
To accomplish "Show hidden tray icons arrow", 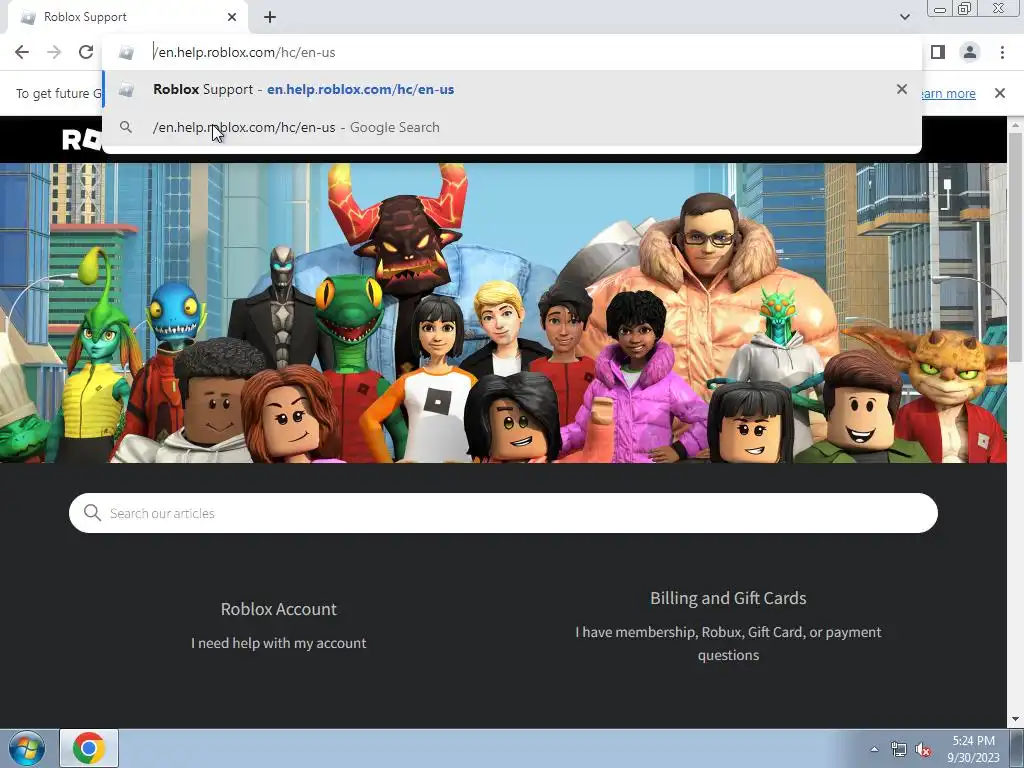I will coord(874,749).
